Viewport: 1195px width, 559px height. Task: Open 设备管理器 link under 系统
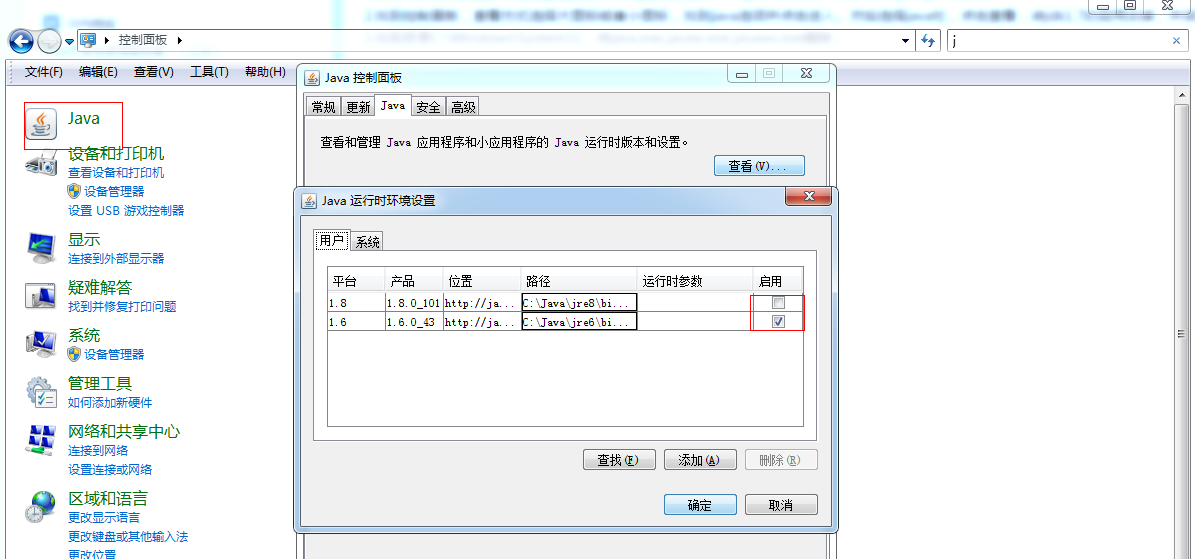(x=114, y=355)
